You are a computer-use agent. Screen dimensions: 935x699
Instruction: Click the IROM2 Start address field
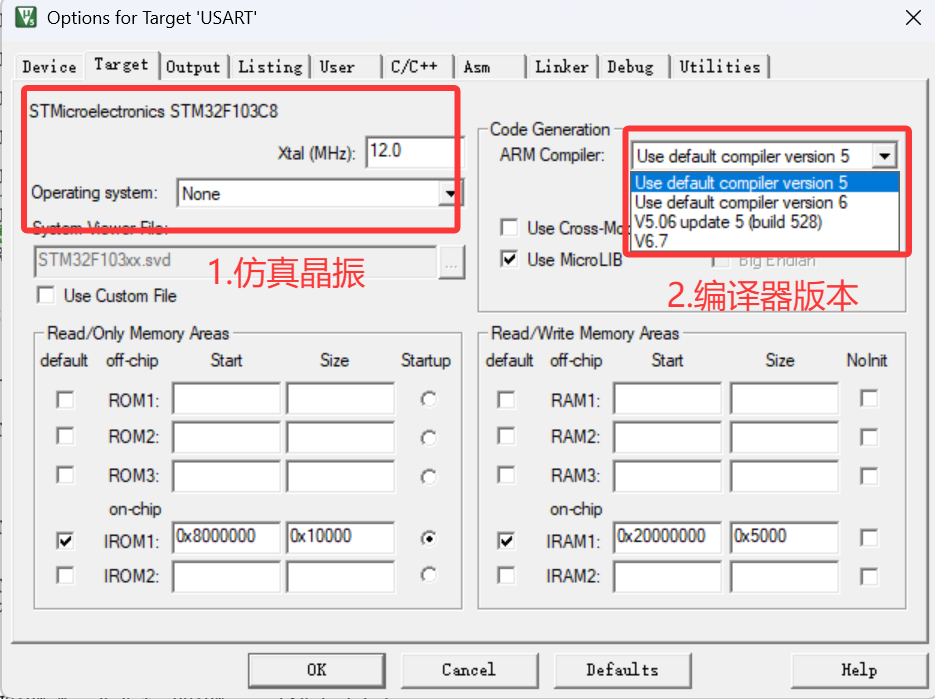pos(226,577)
